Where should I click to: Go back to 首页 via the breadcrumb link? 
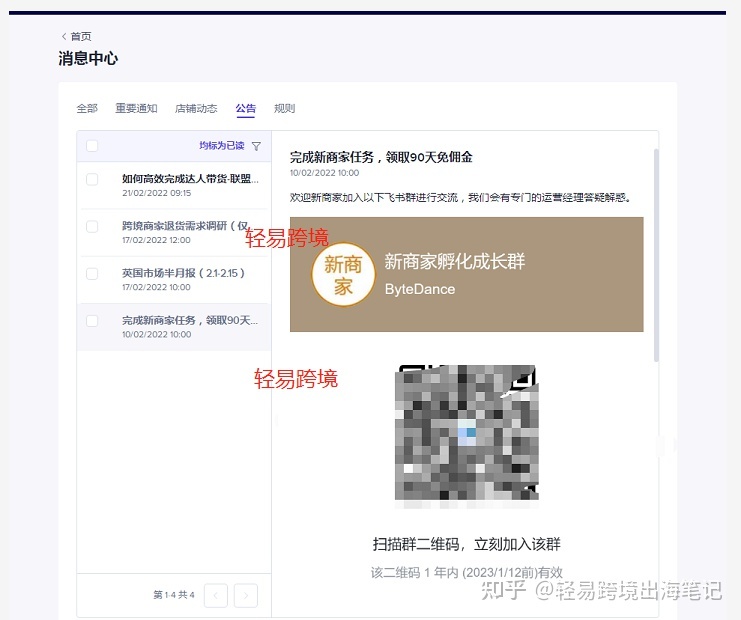coord(76,36)
